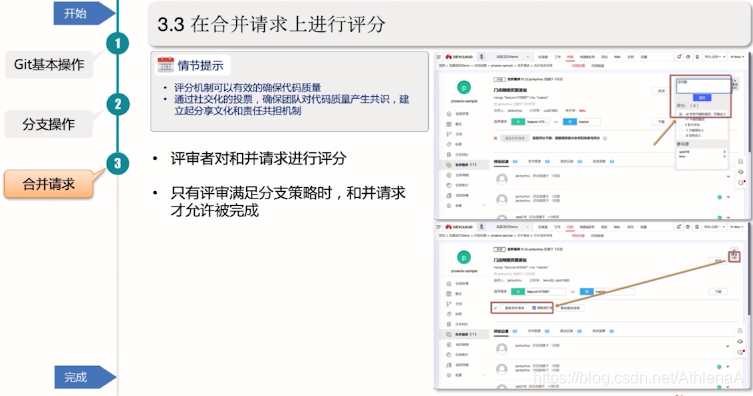753x396 pixels.
Task: Click 接受合并请求 button in lower screenshot
Action: [x=515, y=308]
